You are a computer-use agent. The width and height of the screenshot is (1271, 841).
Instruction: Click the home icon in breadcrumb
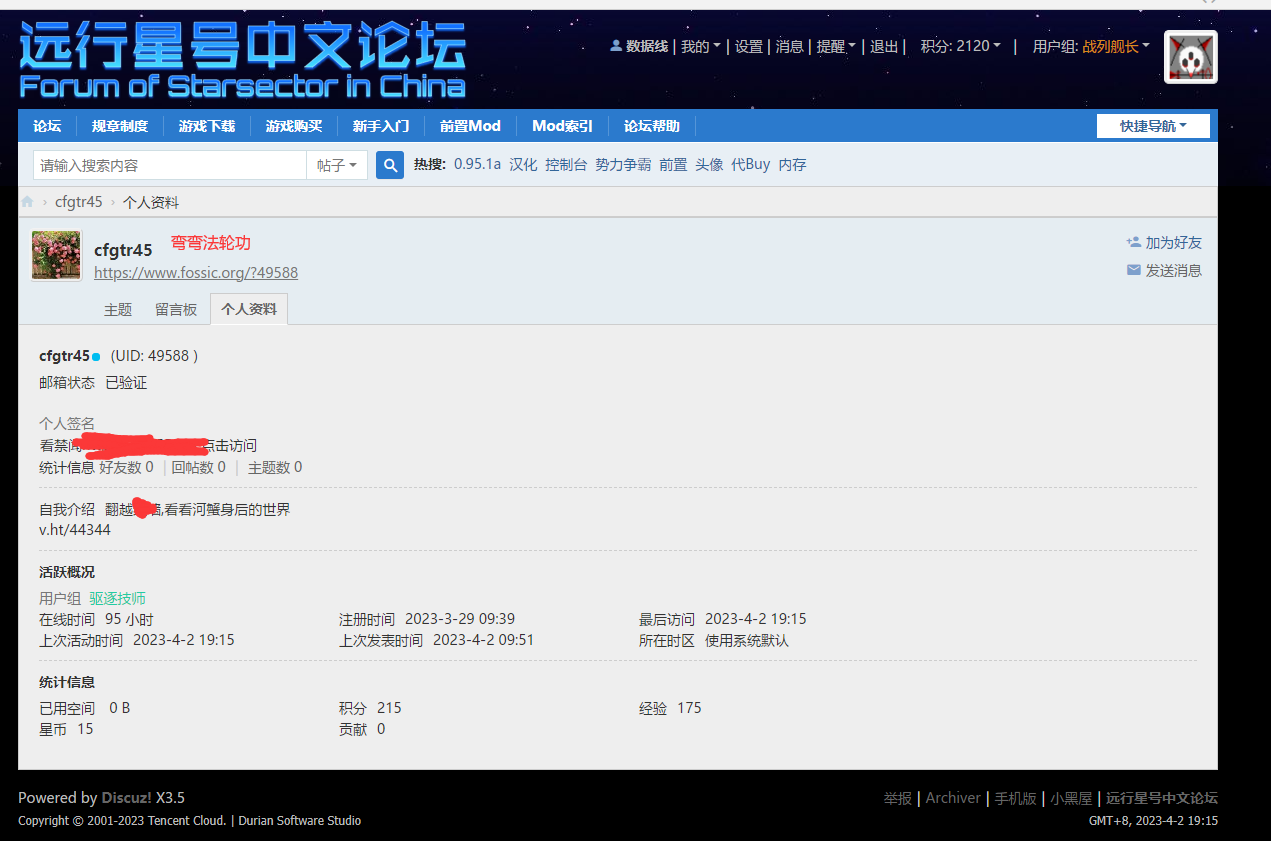point(28,202)
